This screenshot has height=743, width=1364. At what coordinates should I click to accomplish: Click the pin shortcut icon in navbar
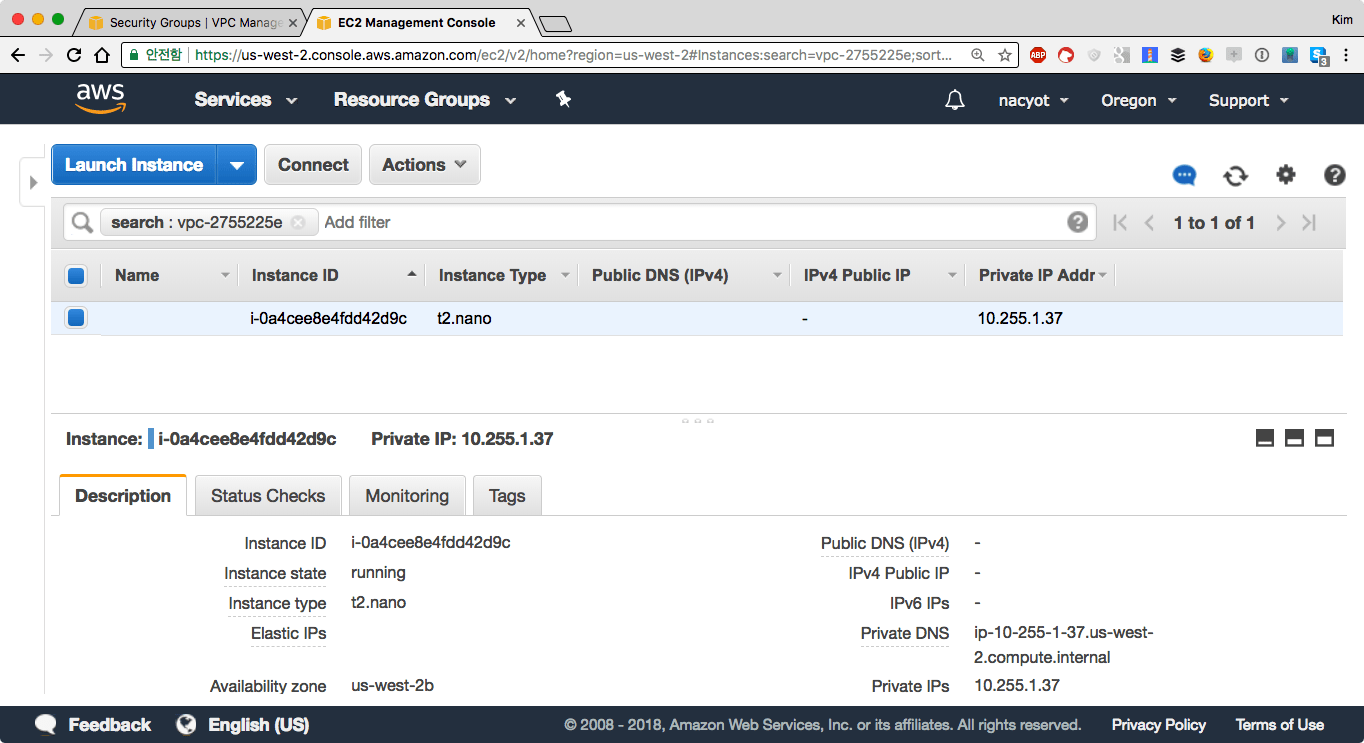[x=563, y=99]
